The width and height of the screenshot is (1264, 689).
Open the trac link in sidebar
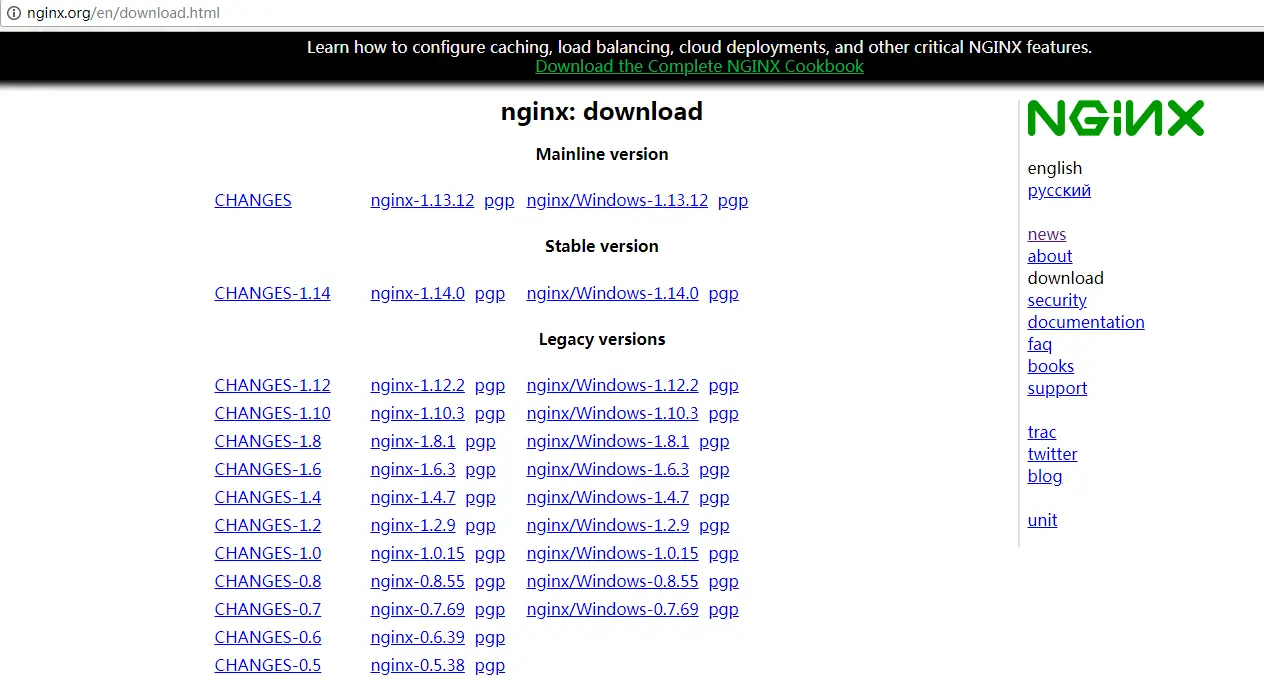tap(1042, 432)
